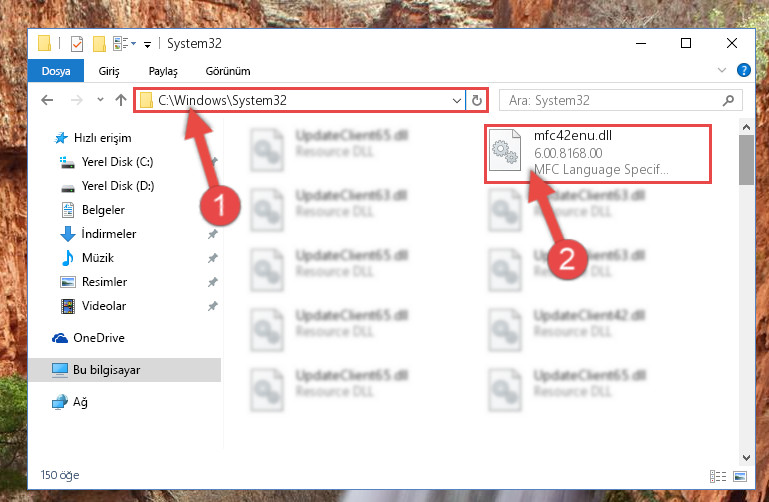Open the Dosya menu tab
This screenshot has height=502, width=769.
[x=56, y=71]
